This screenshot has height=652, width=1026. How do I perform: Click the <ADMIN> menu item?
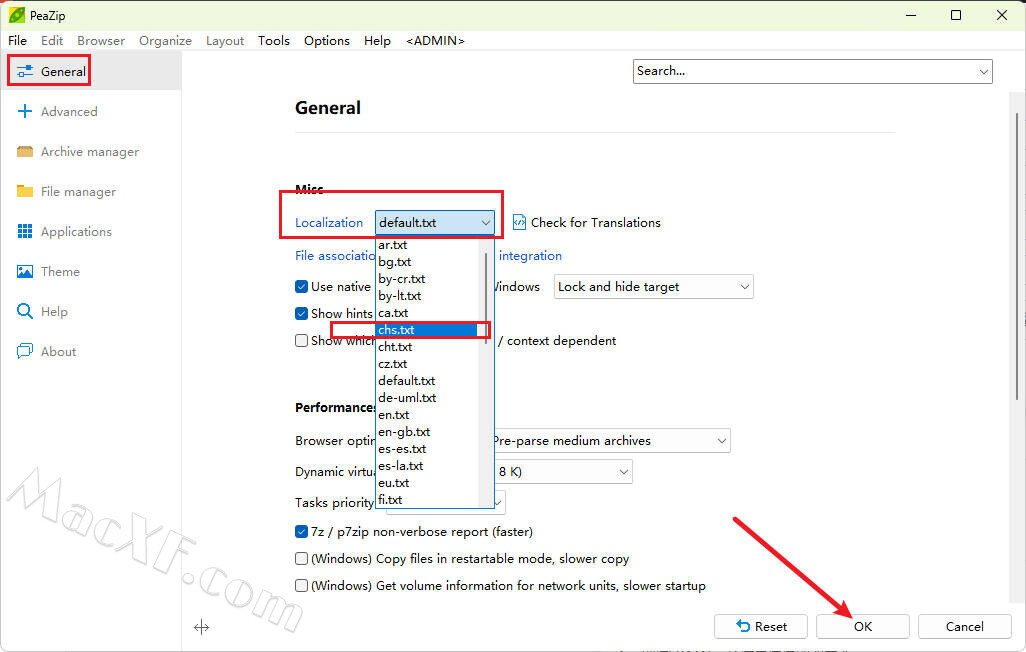(x=435, y=41)
